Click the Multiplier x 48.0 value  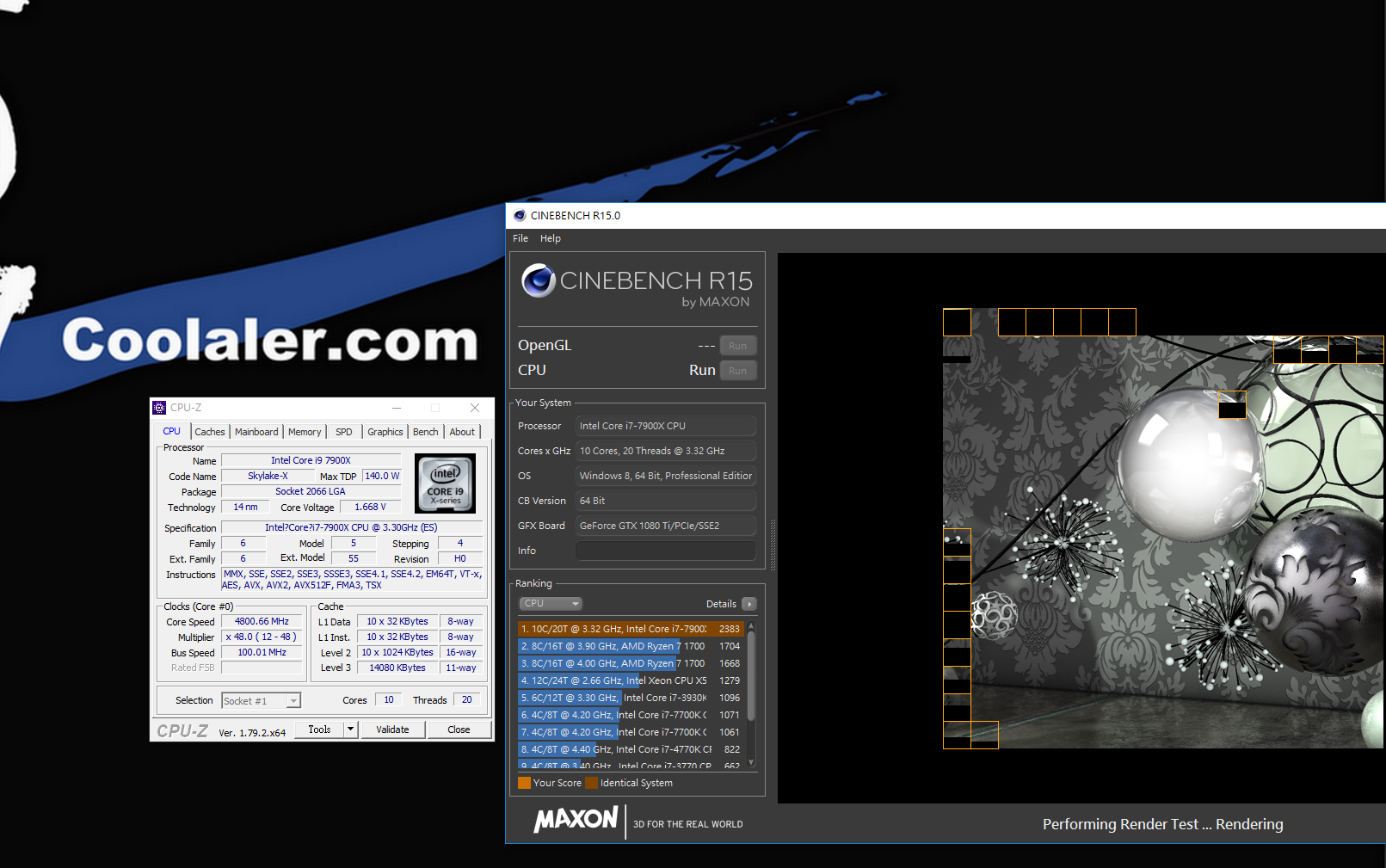pos(262,637)
